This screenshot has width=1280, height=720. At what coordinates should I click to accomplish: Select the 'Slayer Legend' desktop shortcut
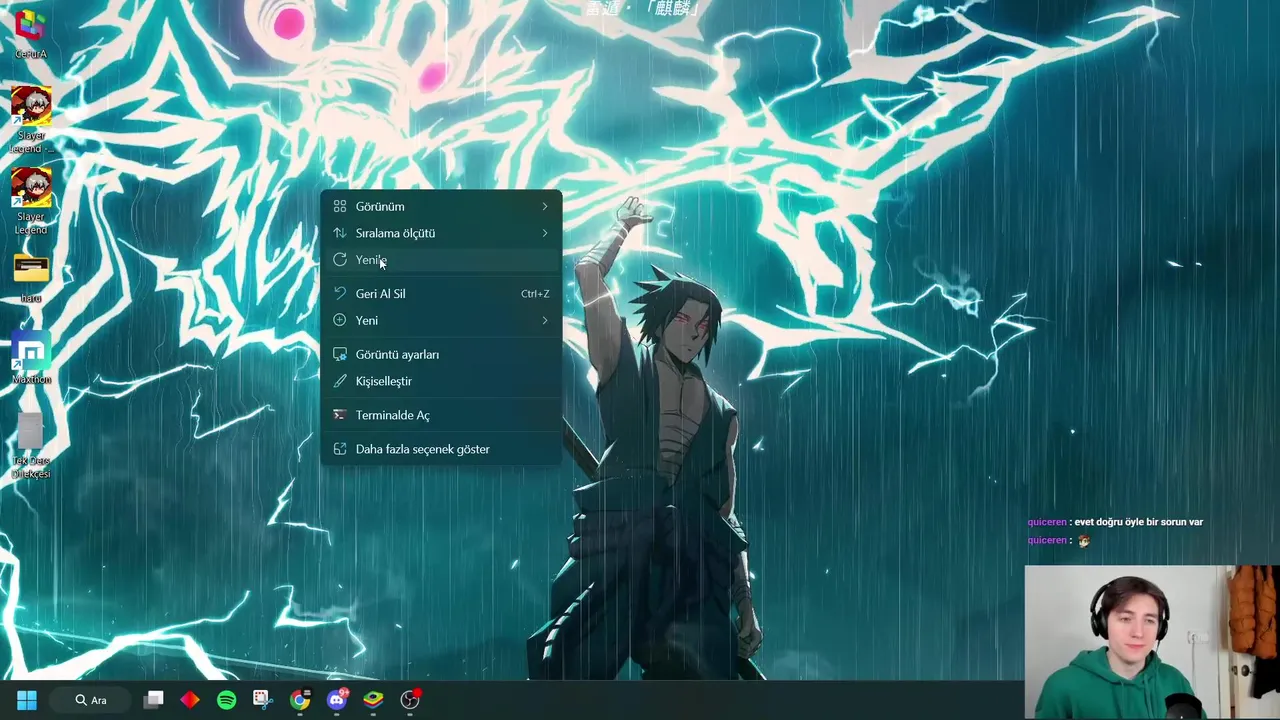[x=31, y=201]
